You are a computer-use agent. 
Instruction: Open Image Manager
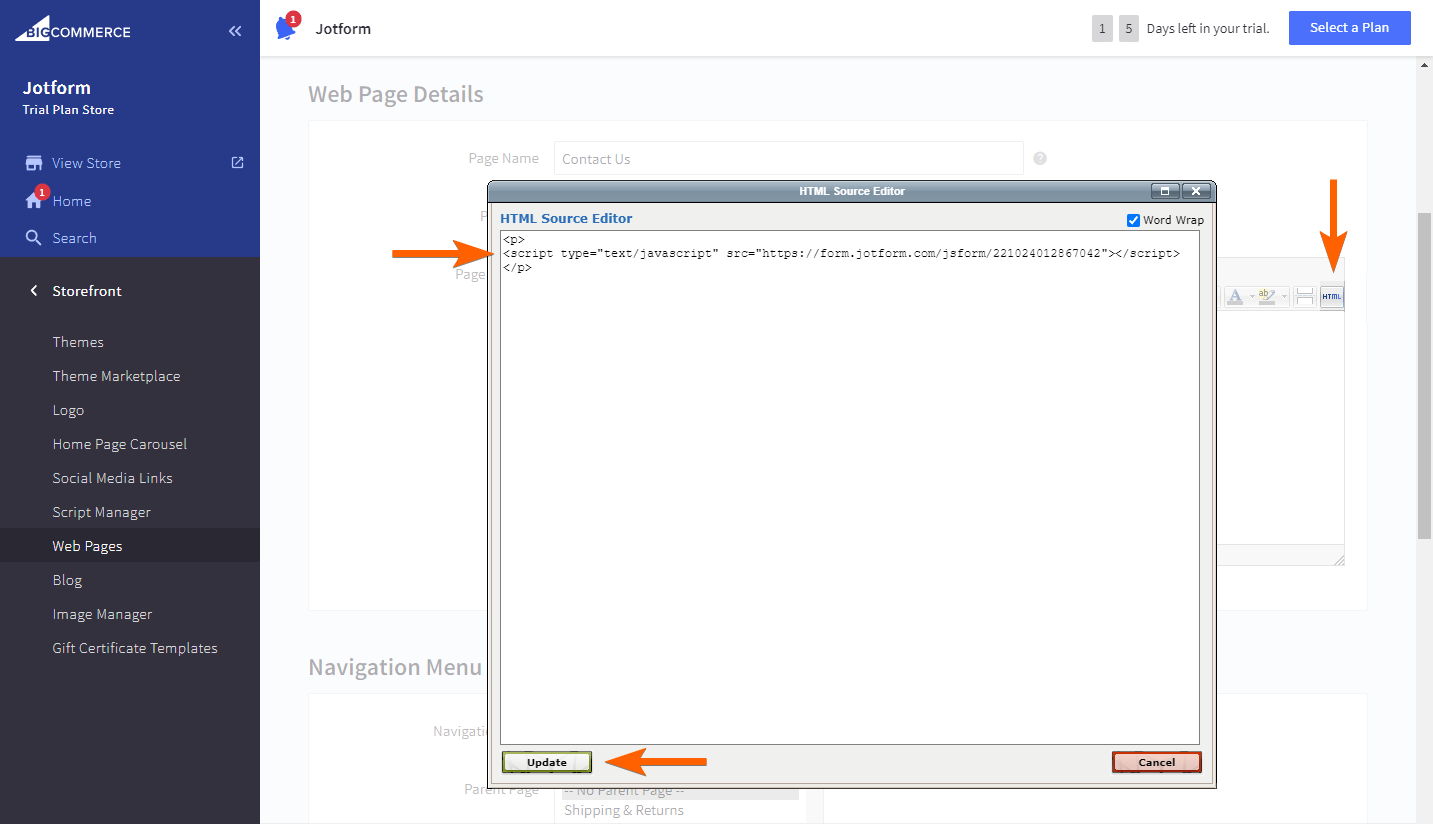coord(102,614)
